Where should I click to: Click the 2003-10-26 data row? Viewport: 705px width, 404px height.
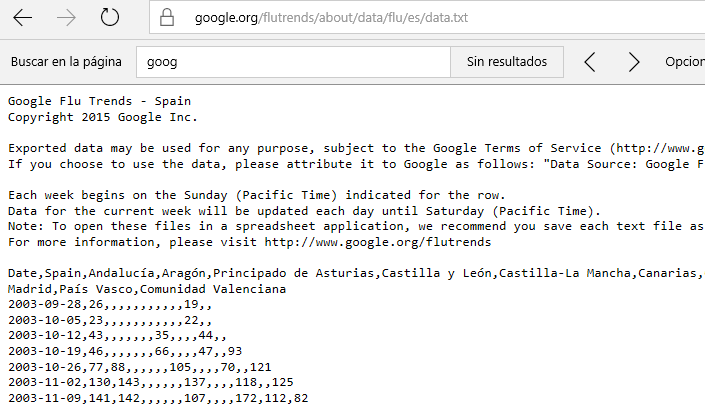139,367
